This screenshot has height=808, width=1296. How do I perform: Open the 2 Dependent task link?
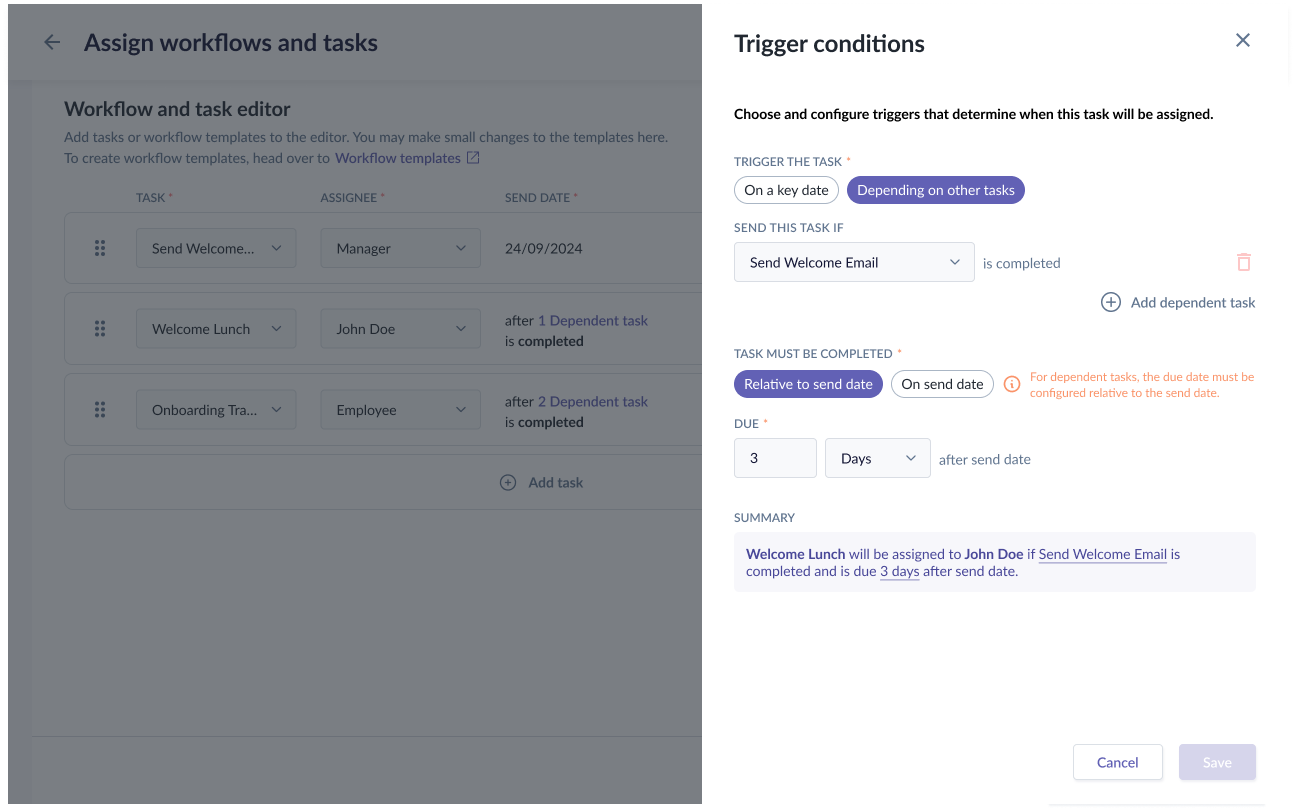tap(593, 401)
